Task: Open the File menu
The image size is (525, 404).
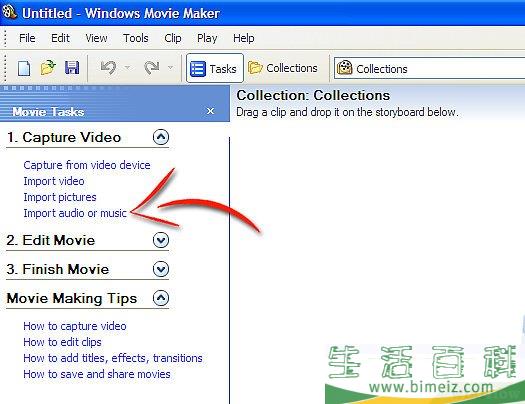Action: tap(27, 38)
